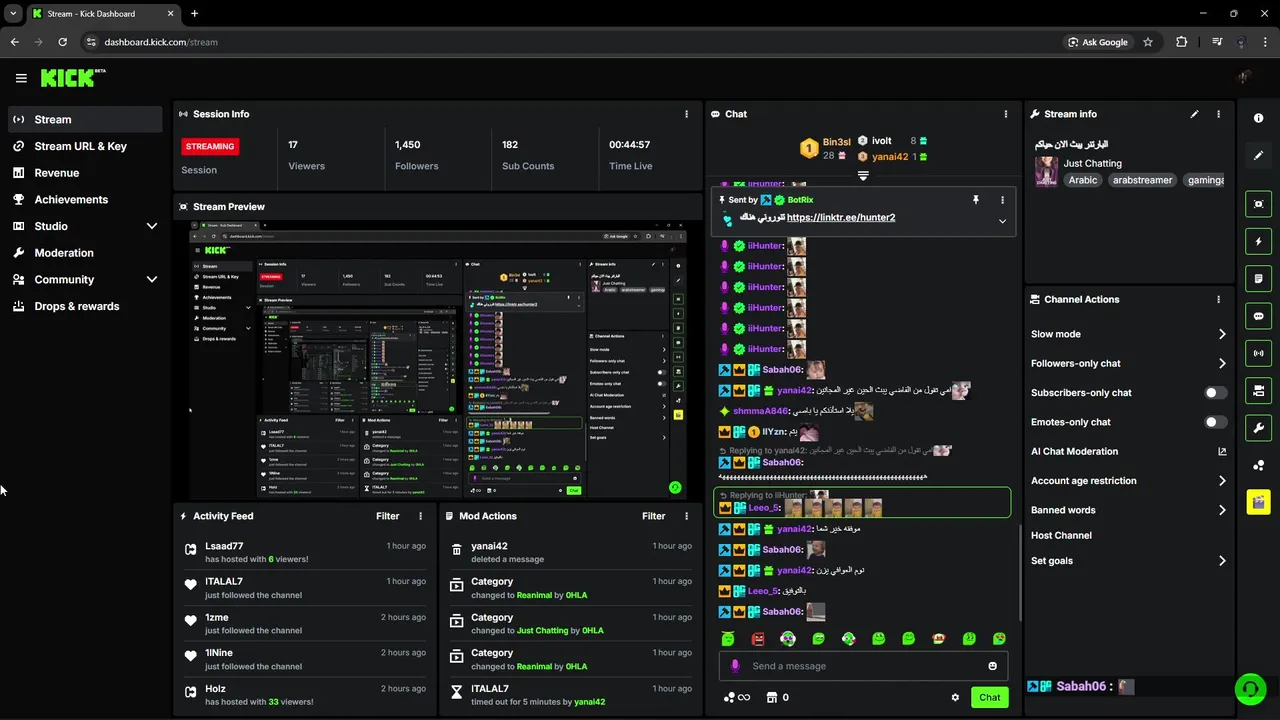Image resolution: width=1280 pixels, height=720 pixels.
Task: Open Banned words settings
Action: point(1128,510)
